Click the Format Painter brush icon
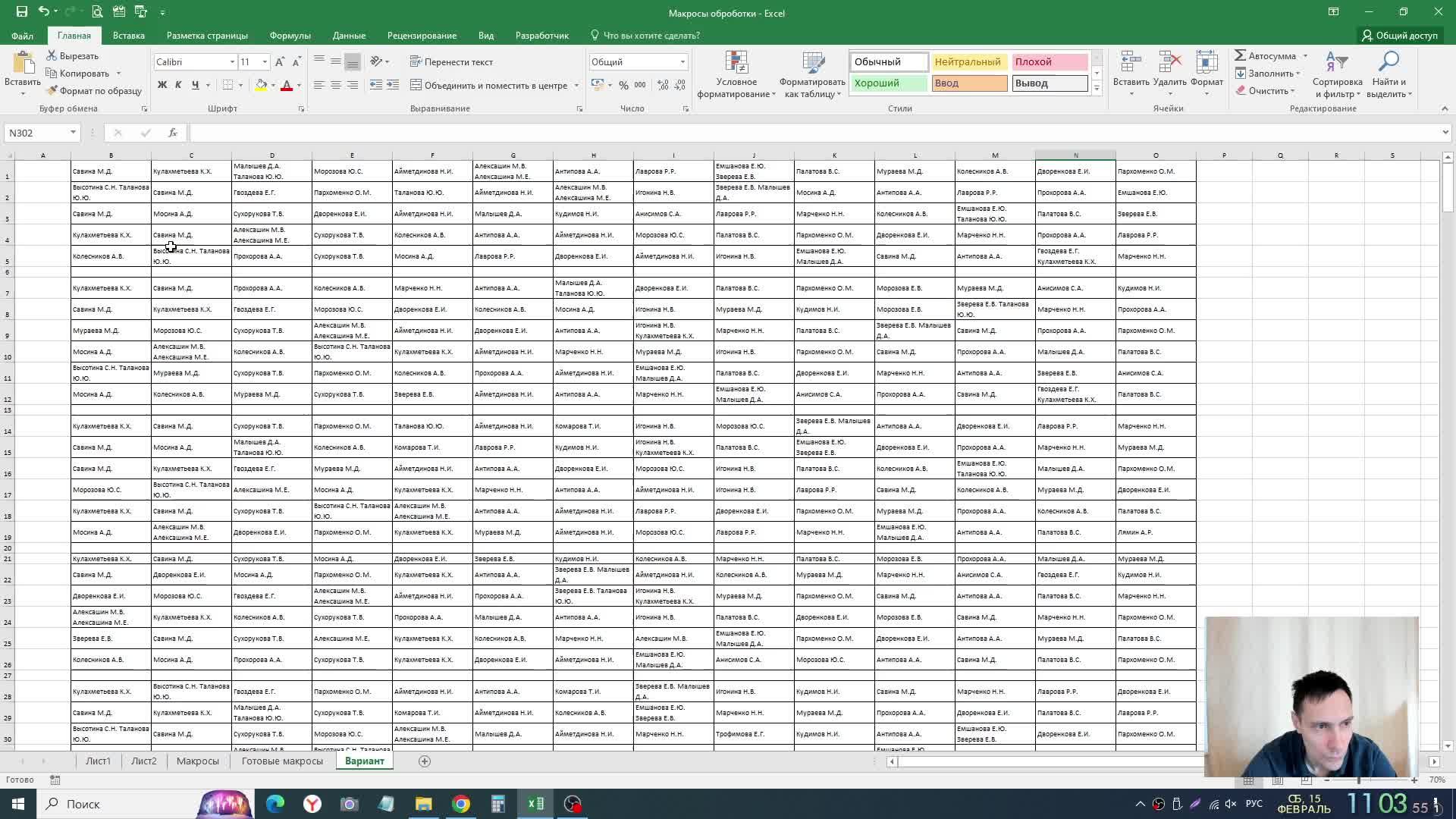The image size is (1456, 819). pos(52,91)
